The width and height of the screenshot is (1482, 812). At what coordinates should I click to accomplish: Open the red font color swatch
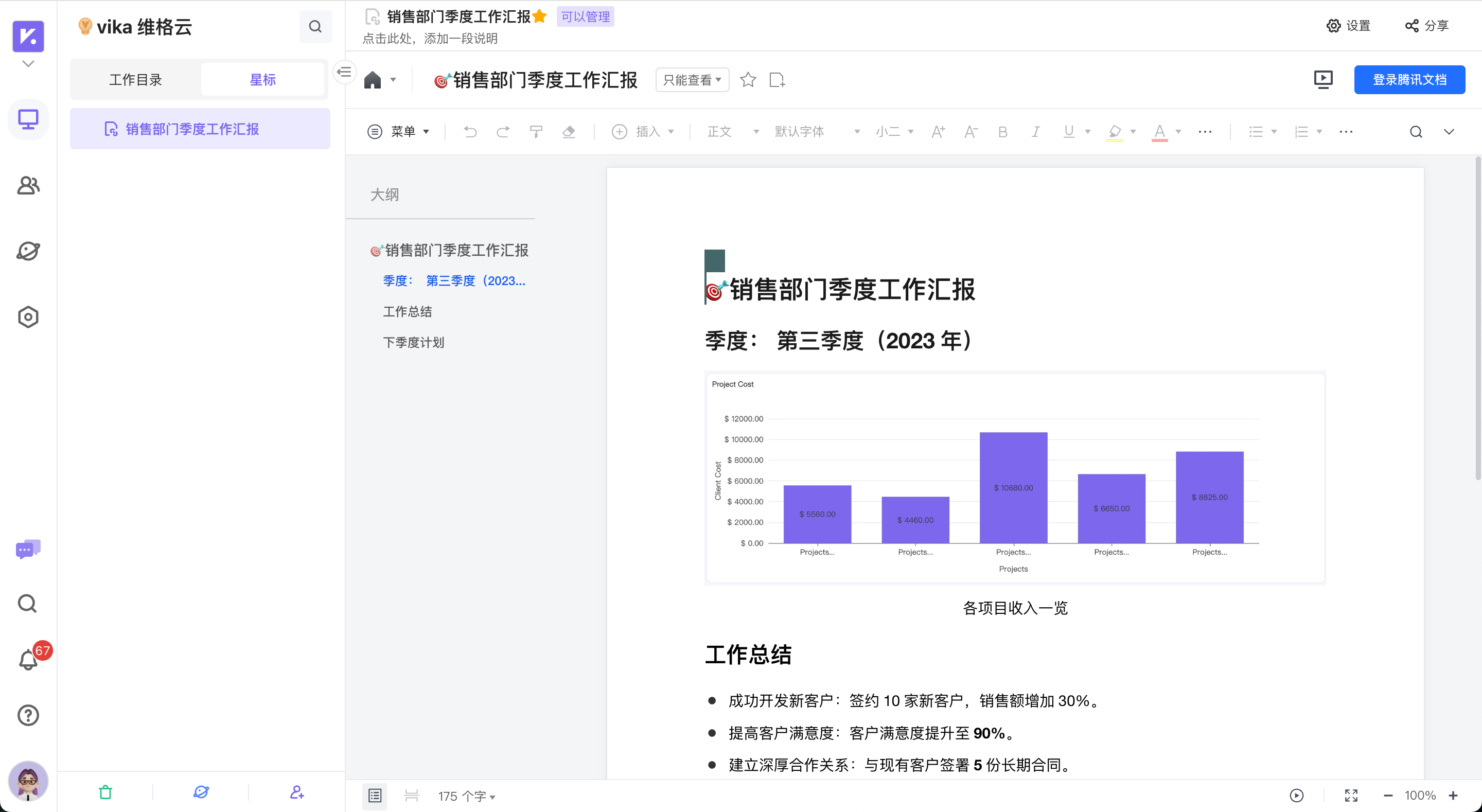1159,131
